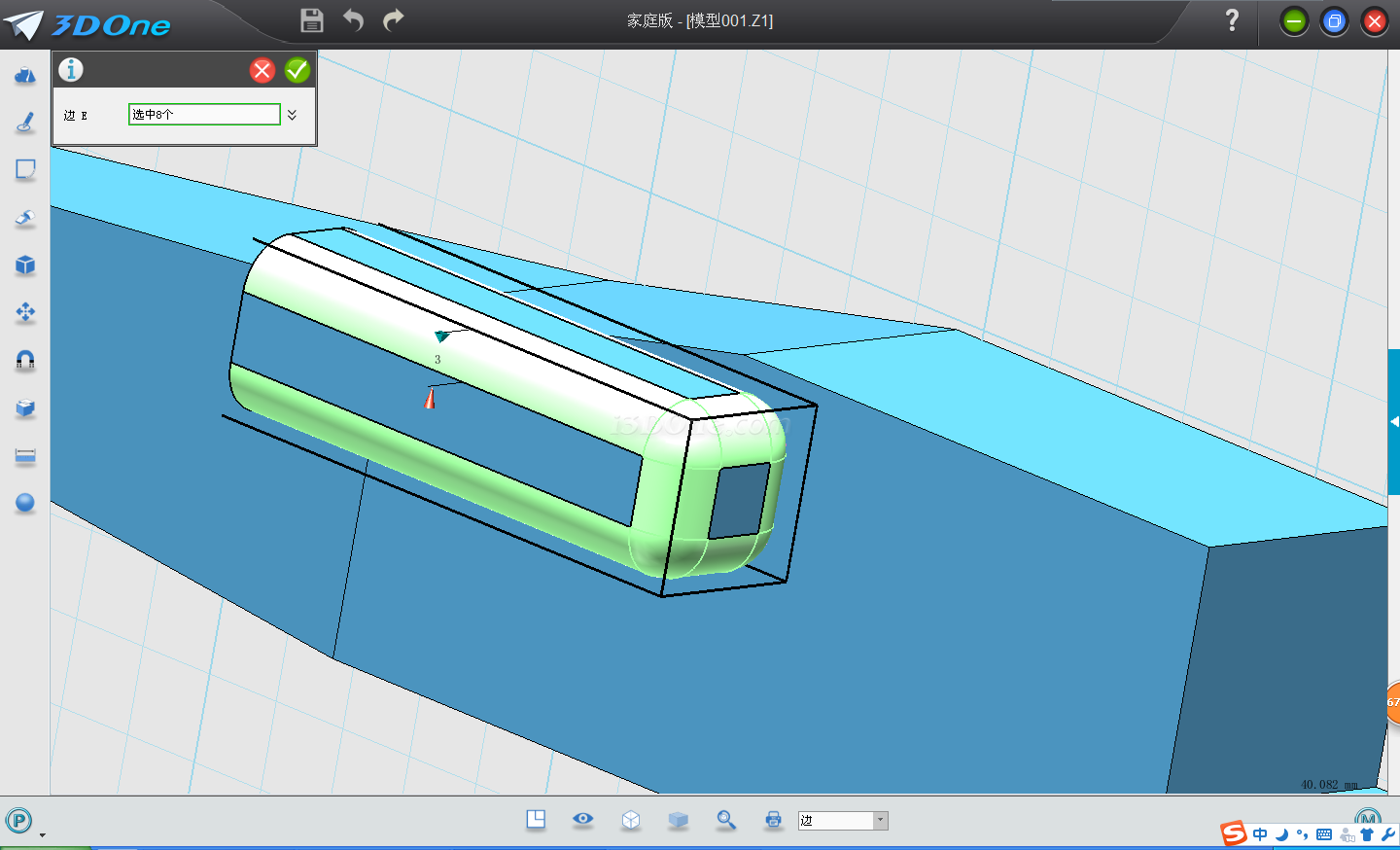The image size is (1400, 850).
Task: Cancel the operation with red X
Action: coord(262,70)
